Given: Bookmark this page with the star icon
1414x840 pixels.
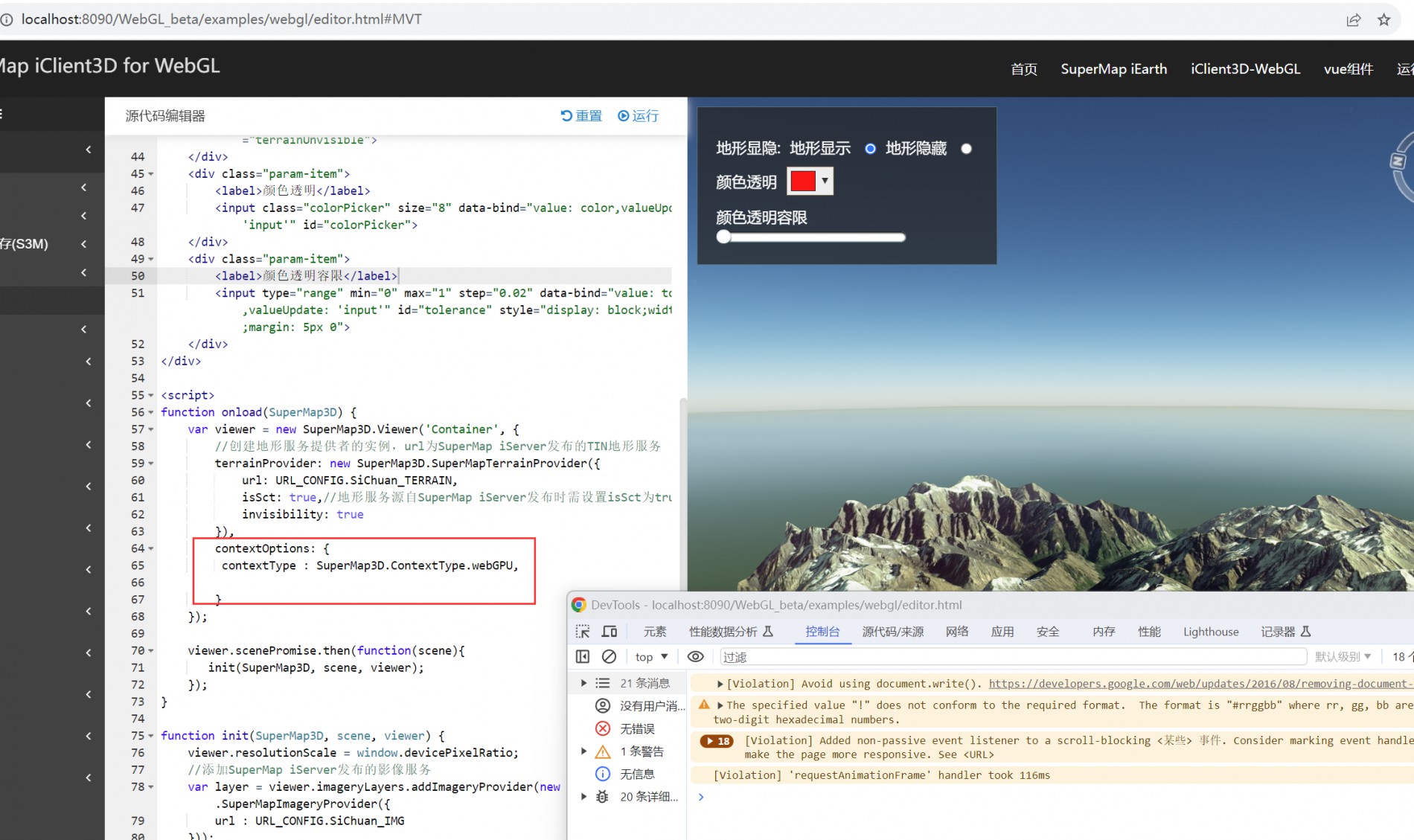Looking at the screenshot, I should pyautogui.click(x=1383, y=20).
